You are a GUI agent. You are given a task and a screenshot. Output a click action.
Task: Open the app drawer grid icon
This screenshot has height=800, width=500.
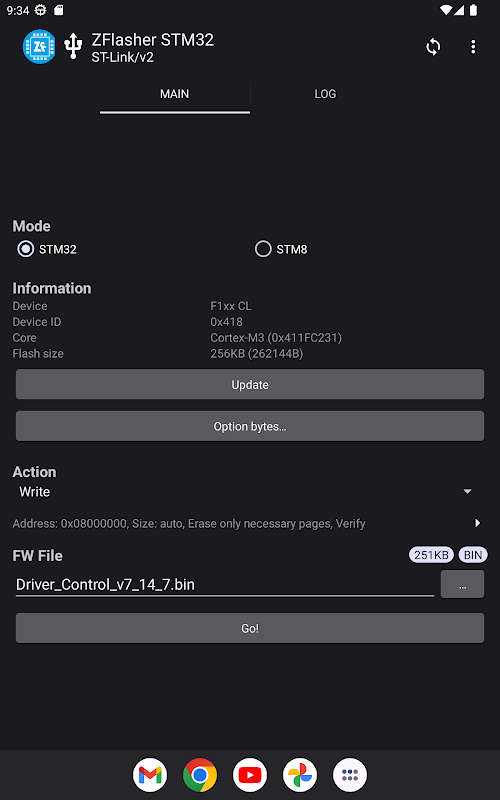tap(350, 774)
